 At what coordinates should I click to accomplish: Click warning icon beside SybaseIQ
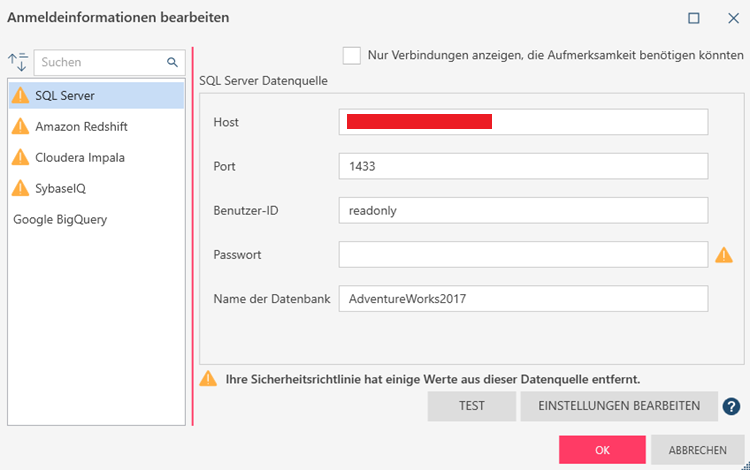[20, 188]
